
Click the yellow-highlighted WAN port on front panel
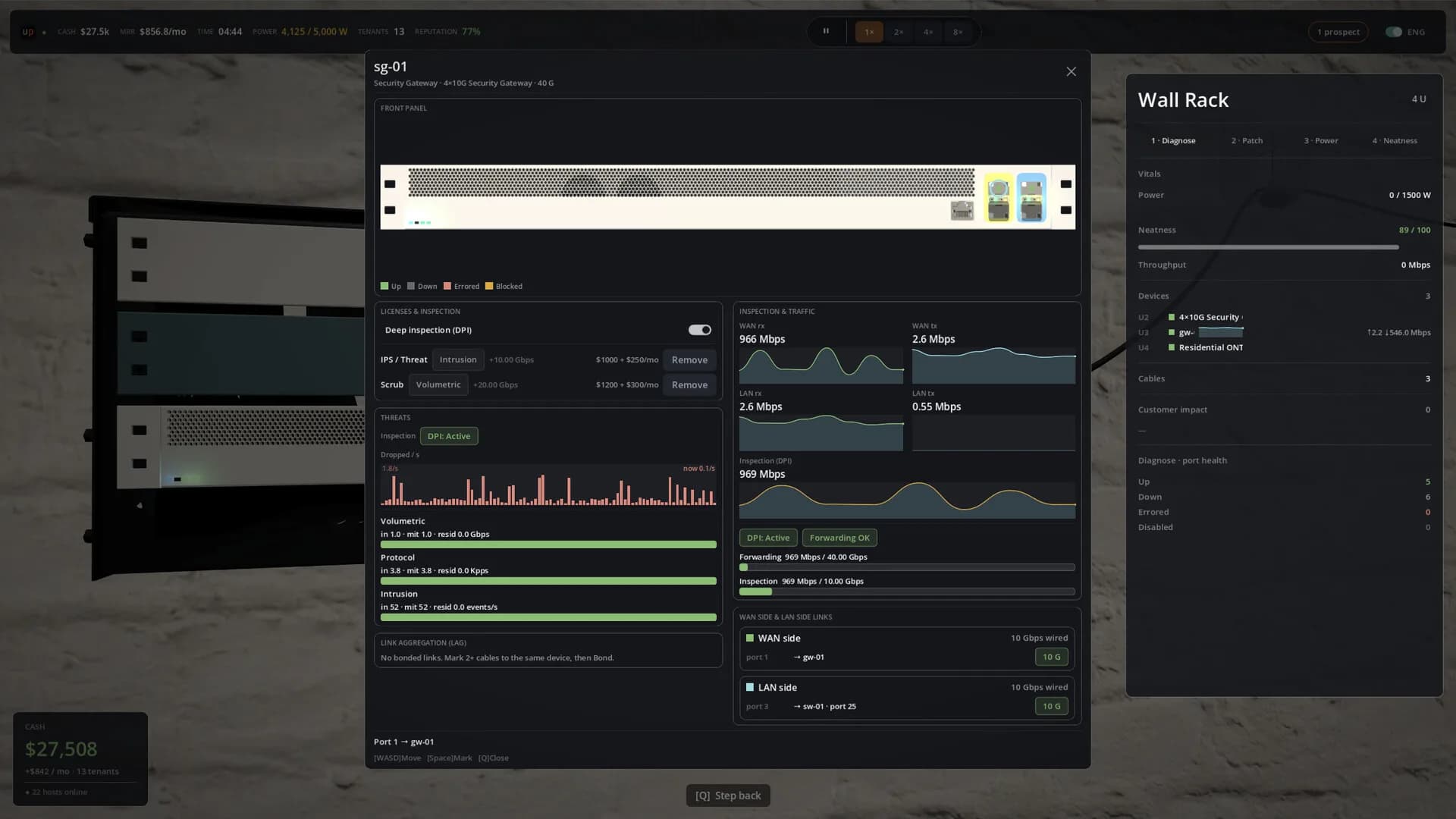999,198
